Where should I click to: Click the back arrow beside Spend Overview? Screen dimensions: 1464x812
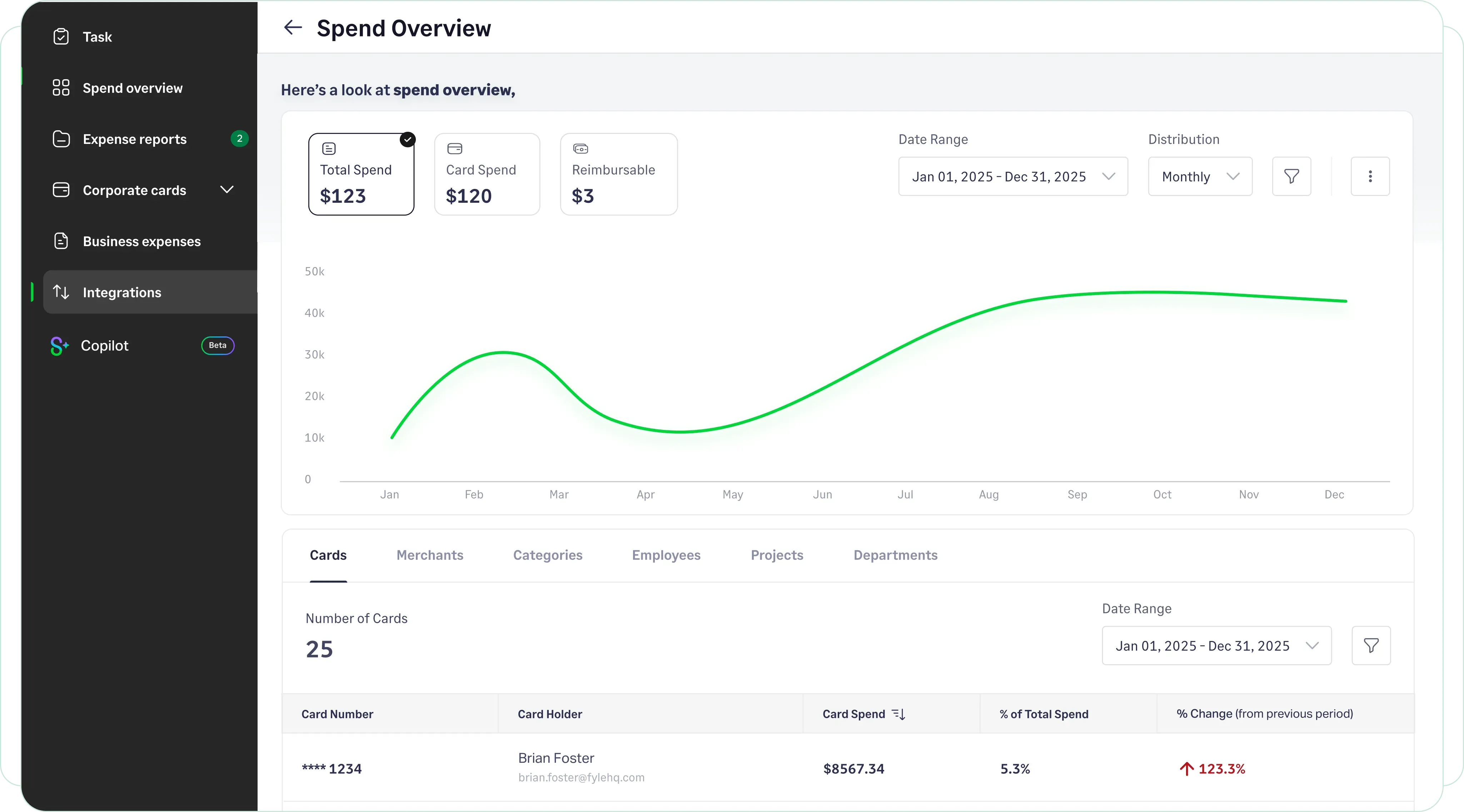292,27
